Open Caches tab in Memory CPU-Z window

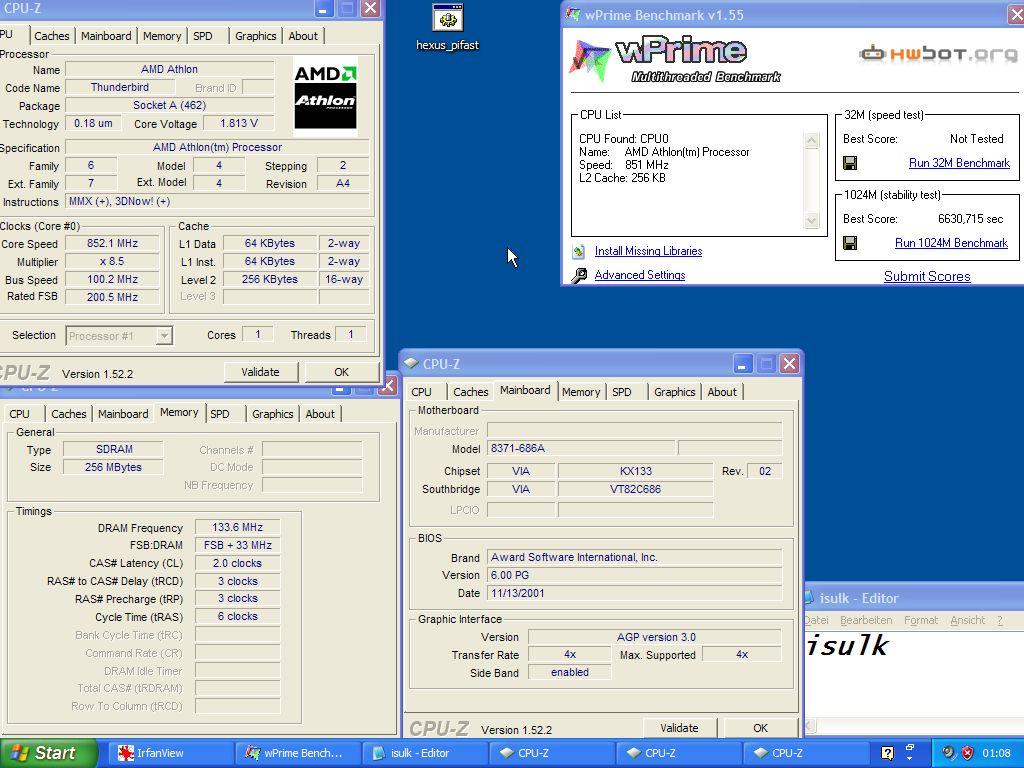point(69,414)
